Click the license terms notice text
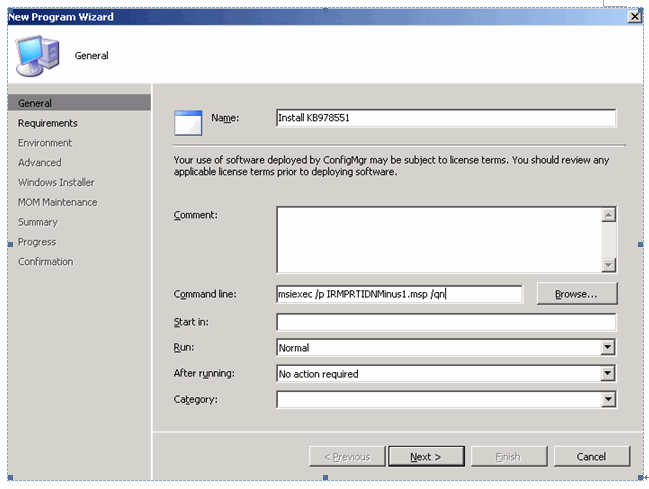Image resolution: width=649 pixels, height=489 pixels. pyautogui.click(x=391, y=166)
